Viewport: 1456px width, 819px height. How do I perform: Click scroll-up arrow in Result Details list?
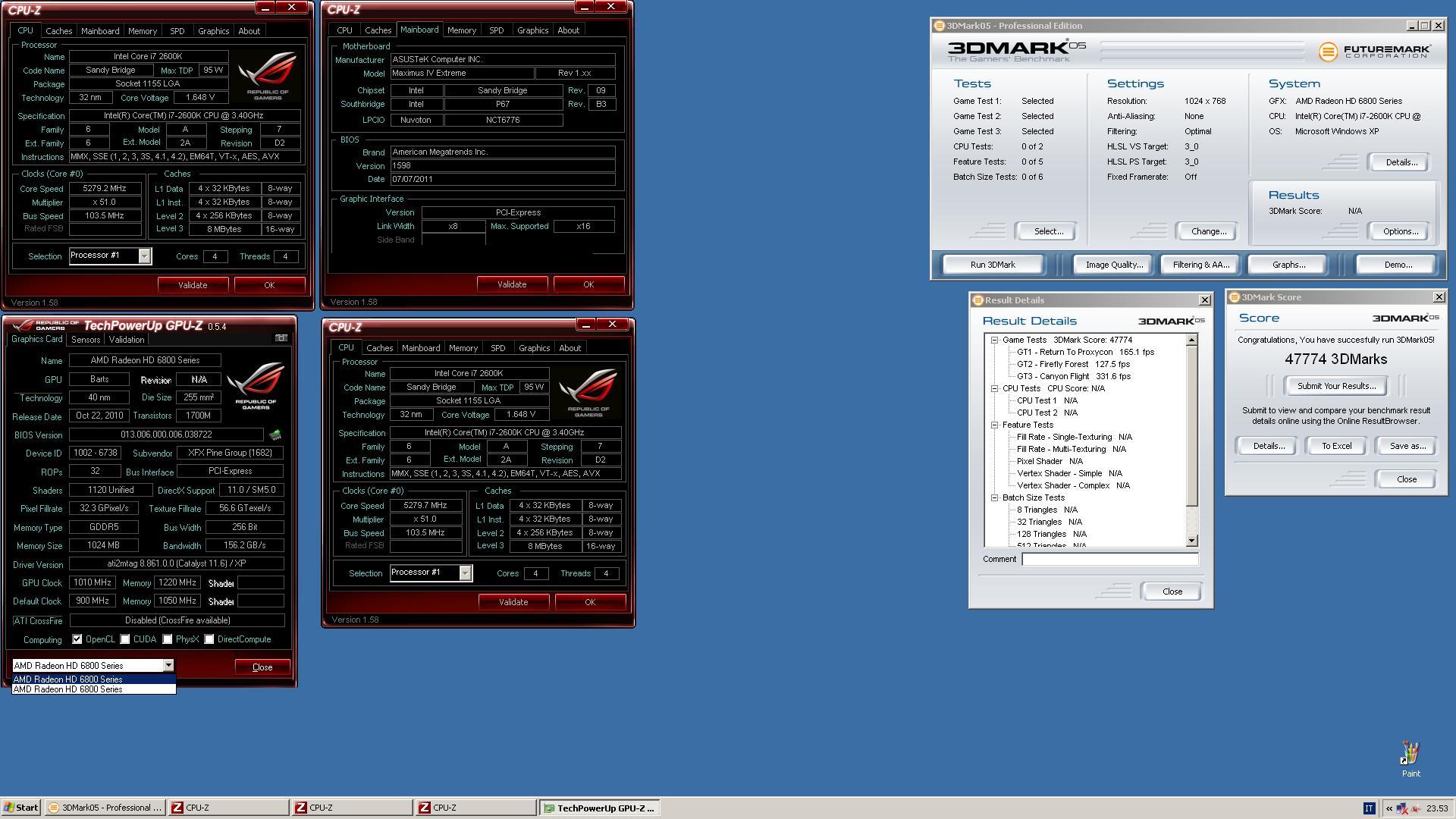coord(1191,340)
